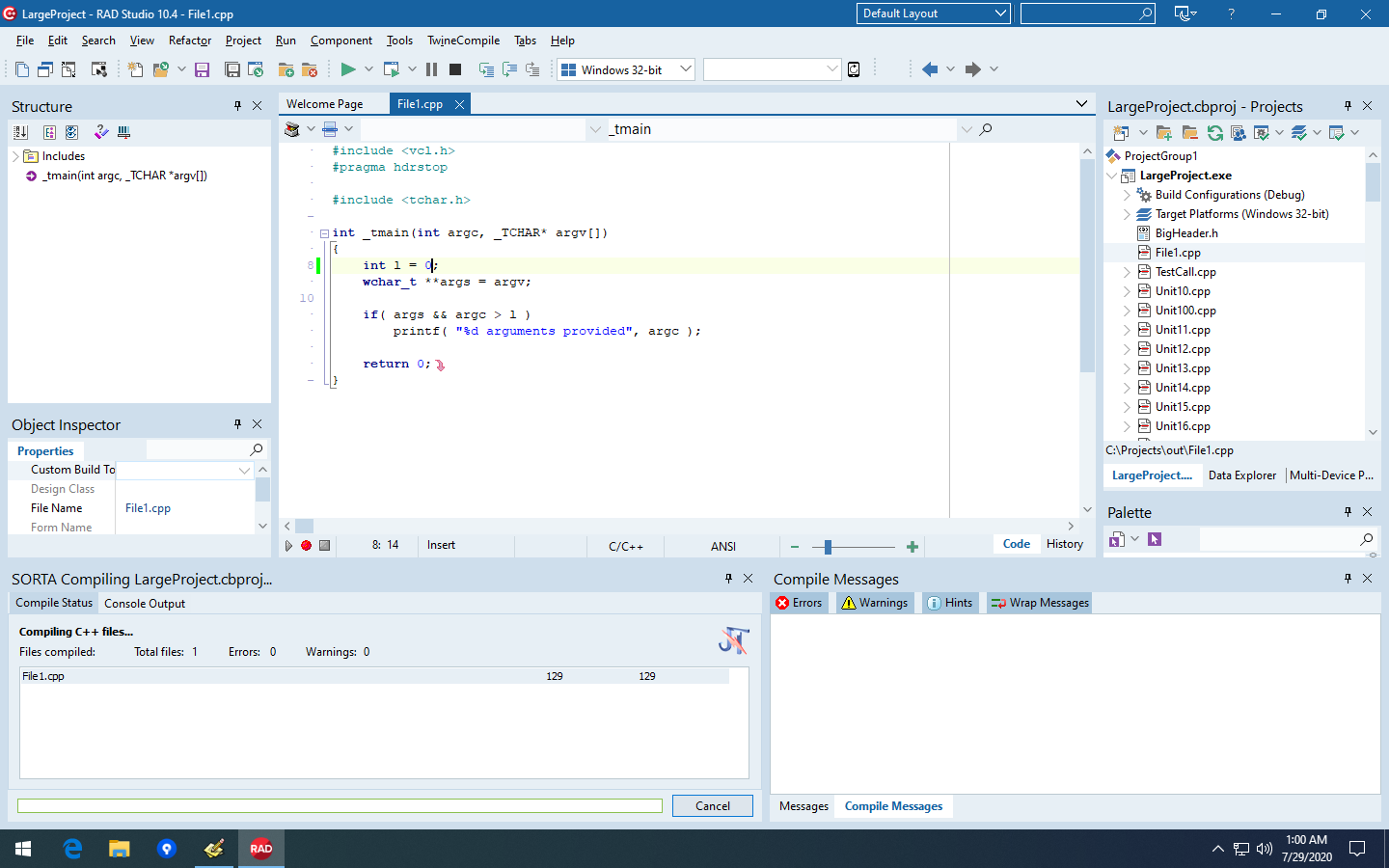
Task: Click the Remove File from Project icon
Action: tap(310, 69)
